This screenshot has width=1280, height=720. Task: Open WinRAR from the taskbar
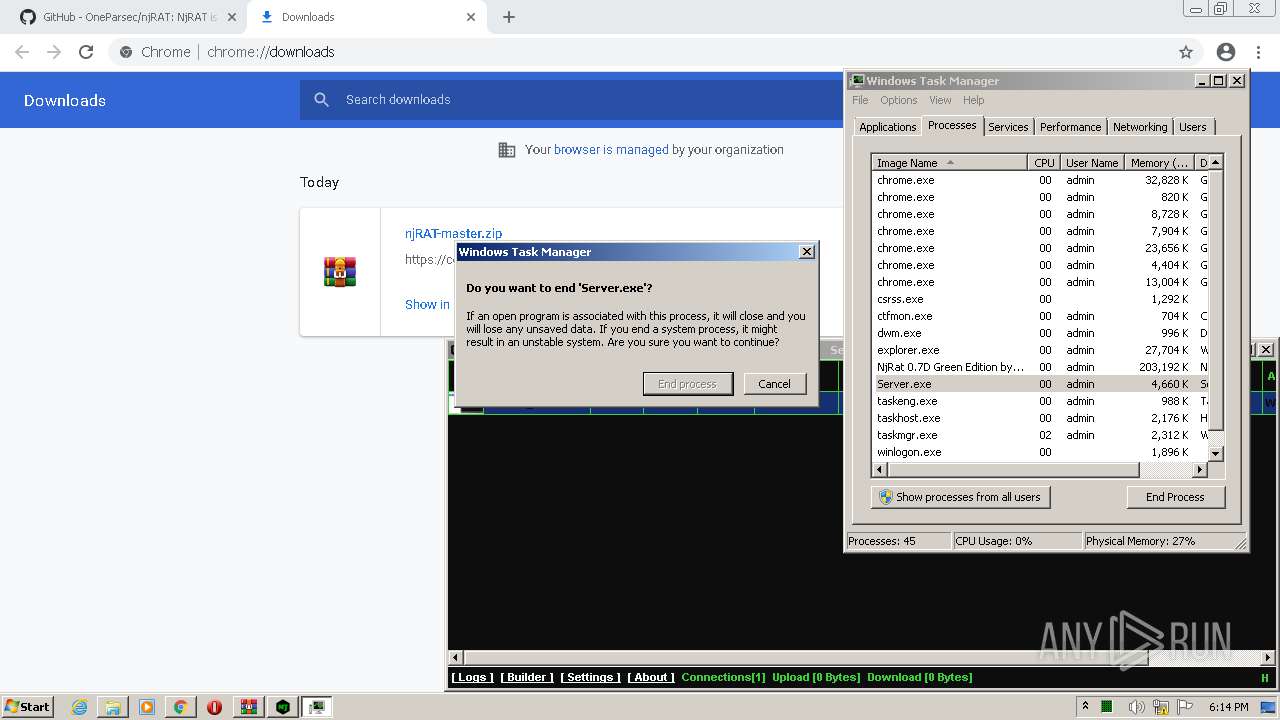(248, 707)
